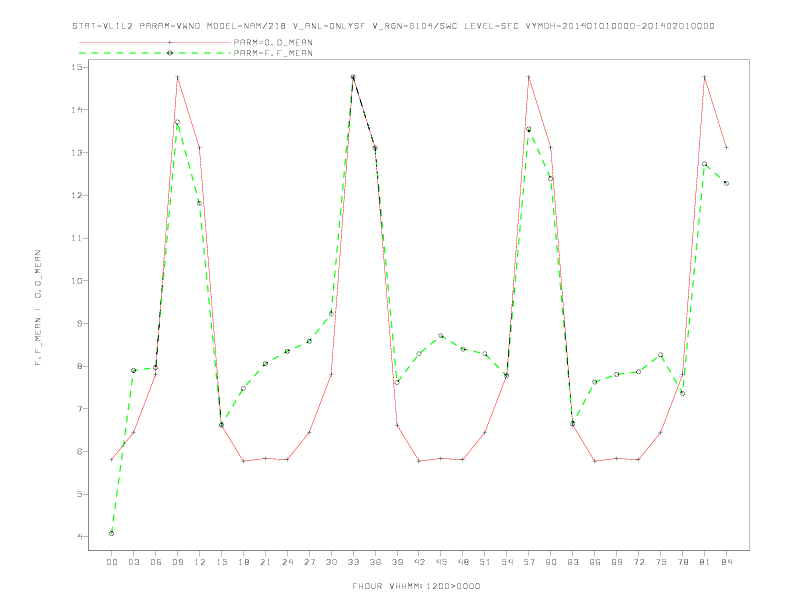792x612 pixels.
Task: Click x-axis forecast hour label 81
Action: pyautogui.click(x=705, y=562)
